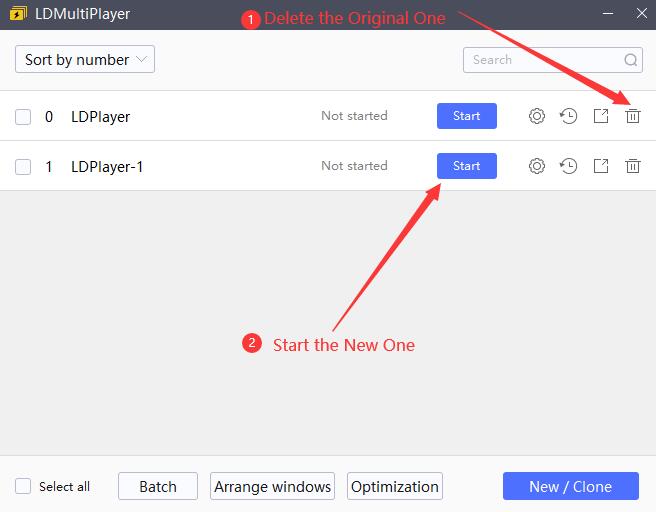This screenshot has height=512, width=656.
Task: Click Arrange windows button
Action: 272,486
